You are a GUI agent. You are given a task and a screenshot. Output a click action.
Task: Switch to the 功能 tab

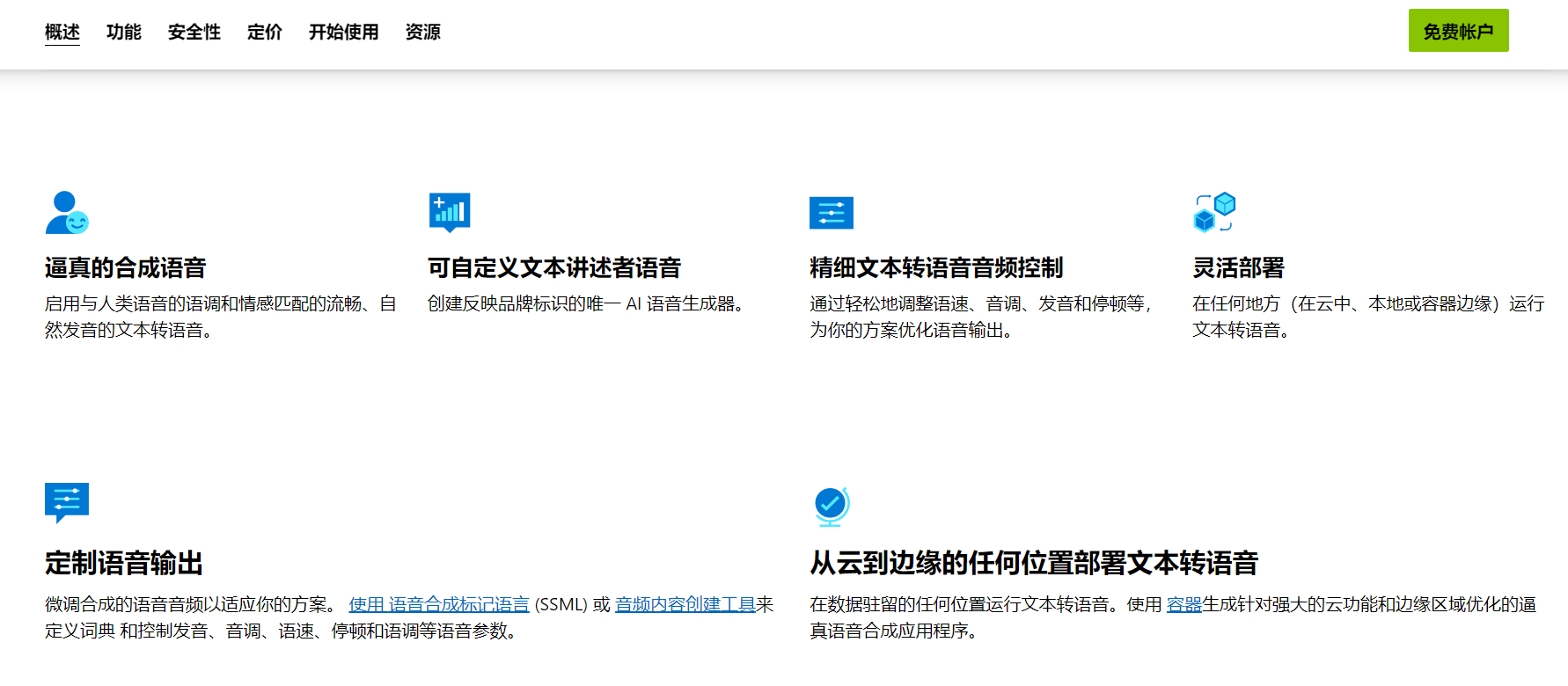124,33
